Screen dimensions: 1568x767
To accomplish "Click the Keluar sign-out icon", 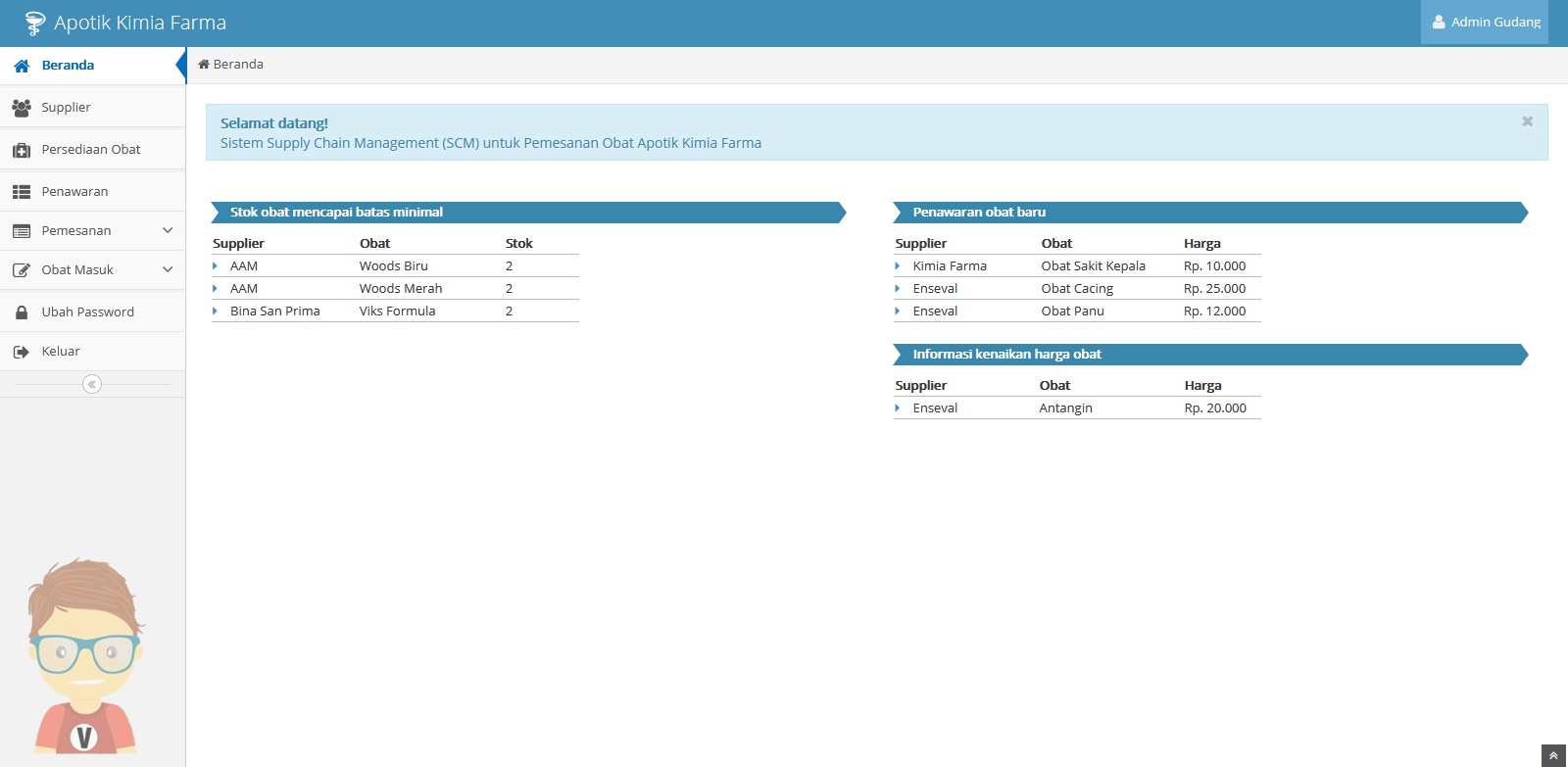I will pos(22,352).
